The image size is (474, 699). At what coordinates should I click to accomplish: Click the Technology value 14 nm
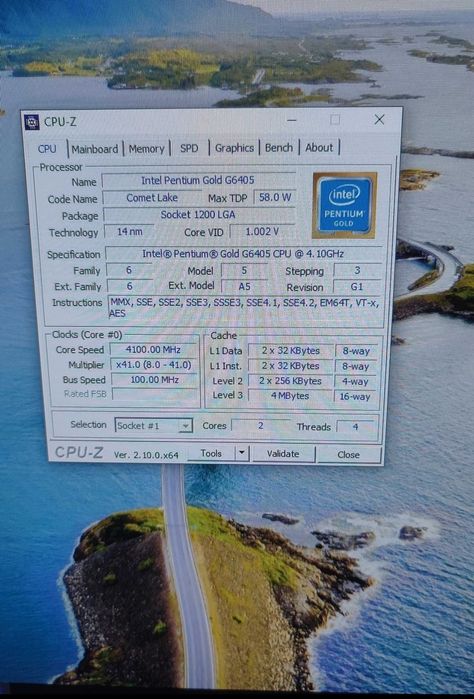point(130,231)
